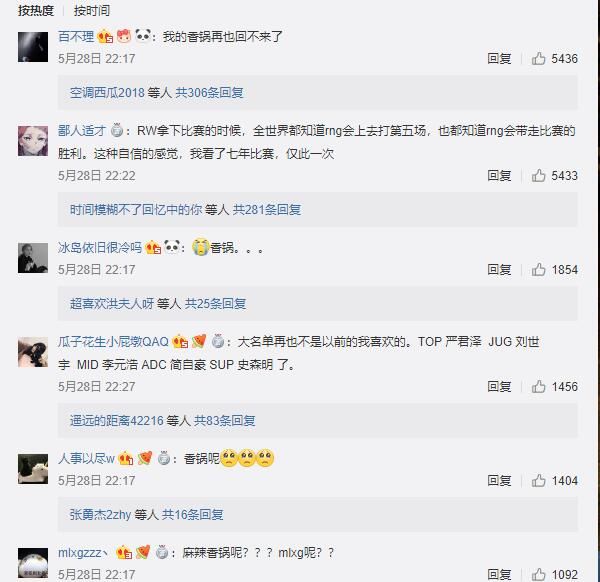Like the comment with 5436 likes
This screenshot has height=582, width=600.
[x=538, y=59]
